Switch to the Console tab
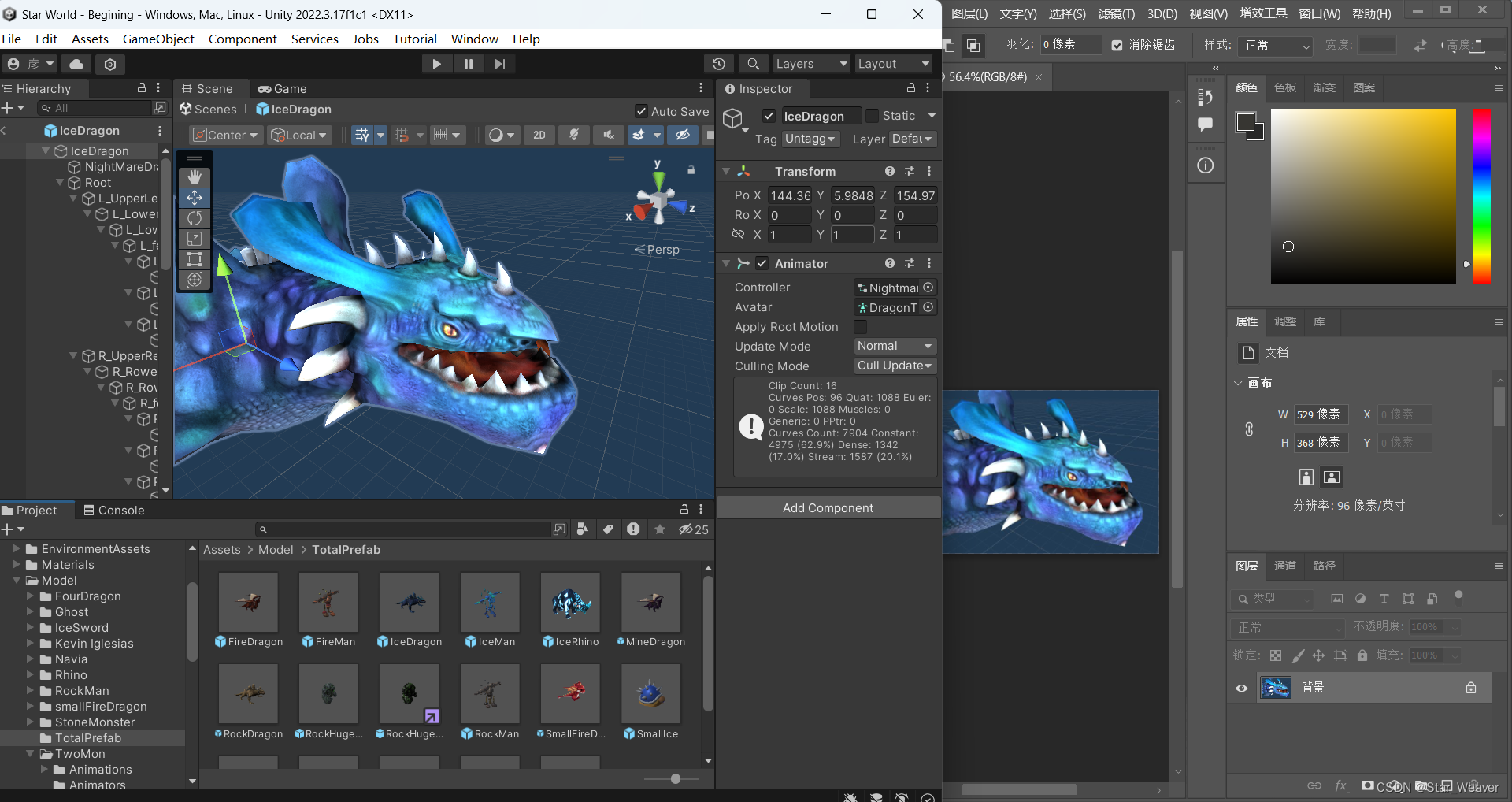Screen dimensions: 1512x802 point(114,510)
